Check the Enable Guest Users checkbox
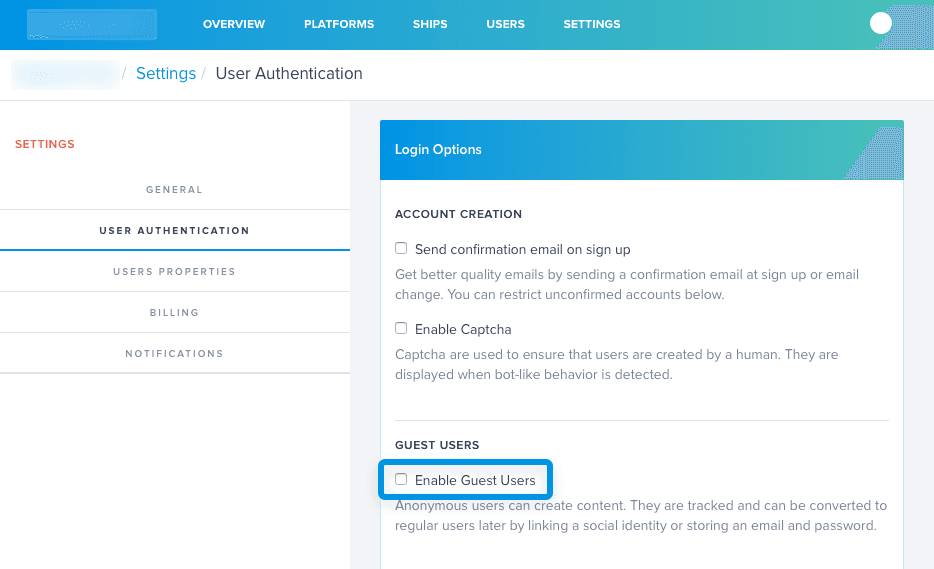This screenshot has width=934, height=569. tap(401, 480)
